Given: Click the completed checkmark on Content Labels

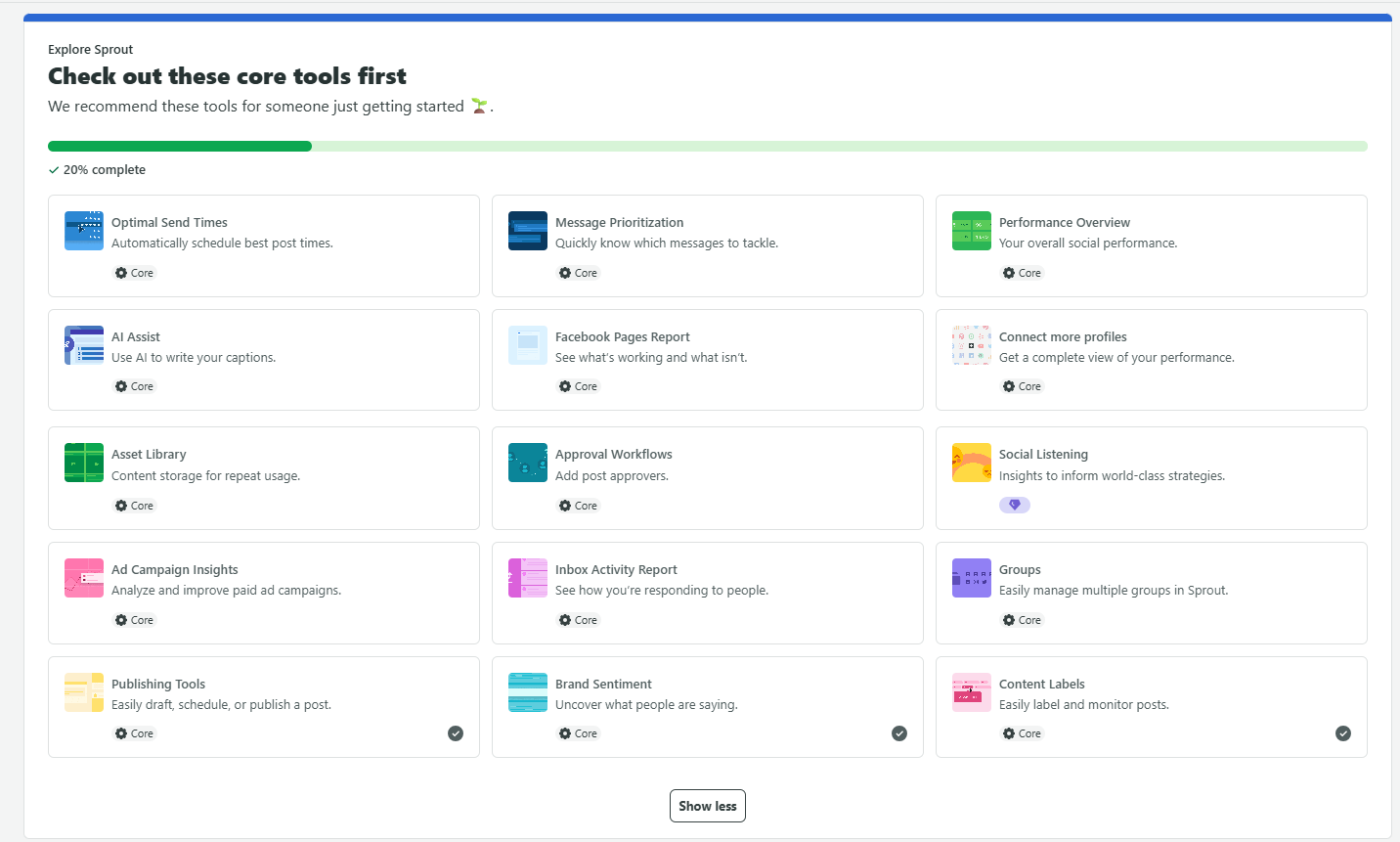Looking at the screenshot, I should [1343, 733].
